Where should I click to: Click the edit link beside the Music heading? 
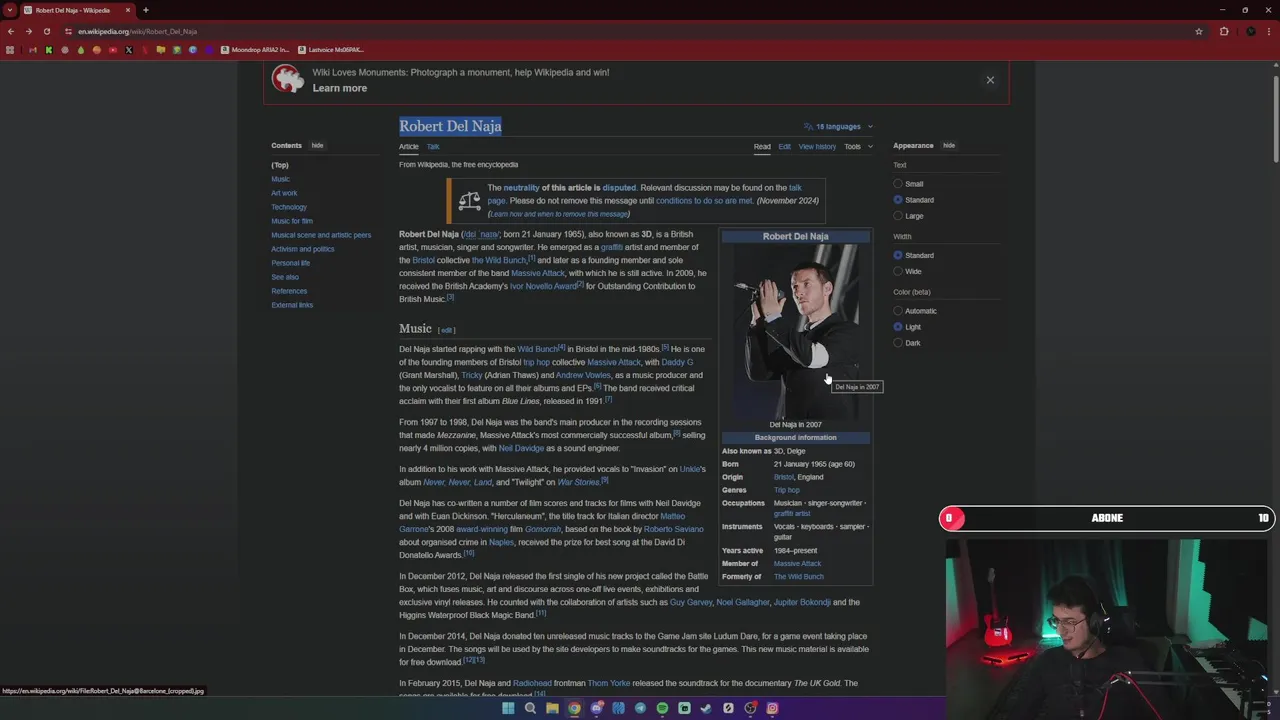coord(447,330)
